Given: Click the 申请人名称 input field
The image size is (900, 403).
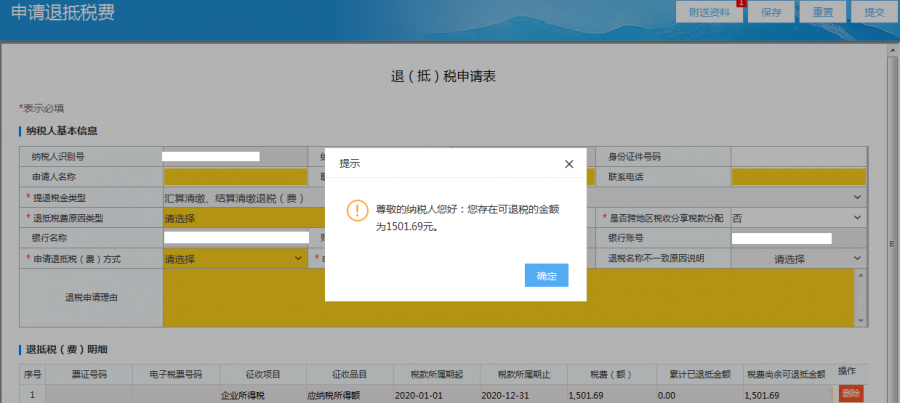Looking at the screenshot, I should pyautogui.click(x=235, y=177).
